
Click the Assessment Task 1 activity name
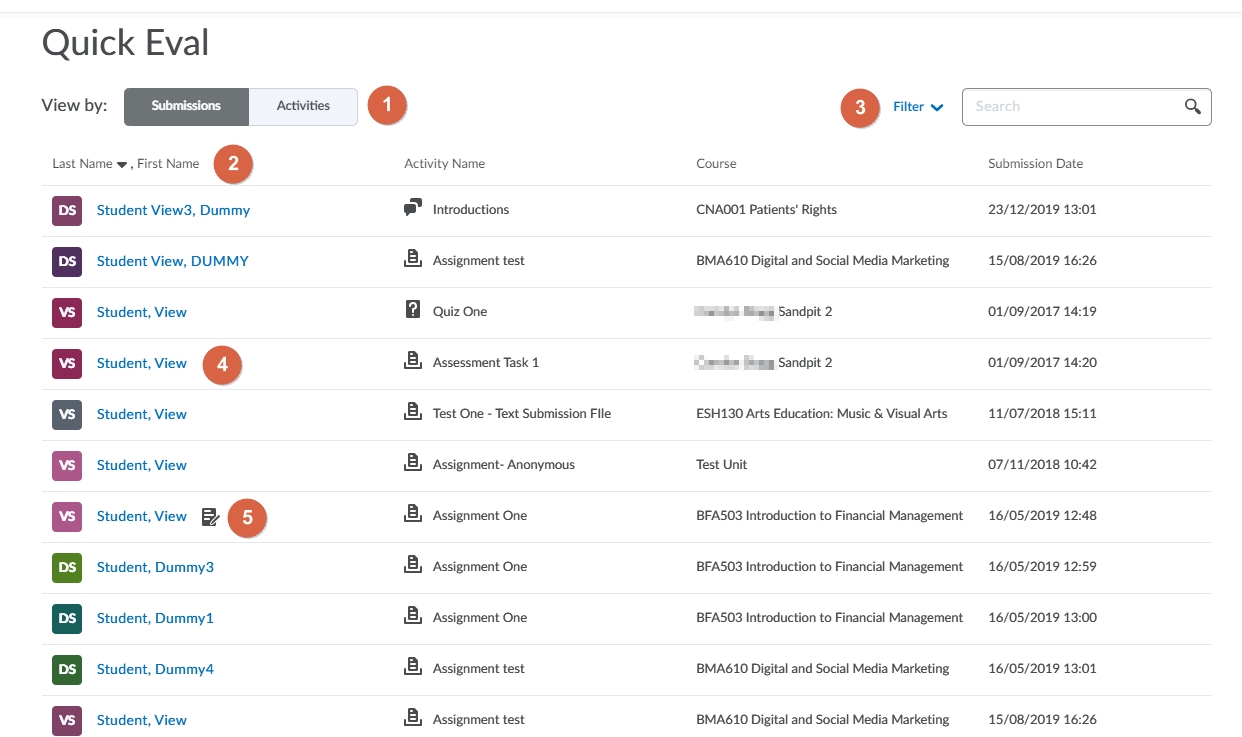point(486,363)
